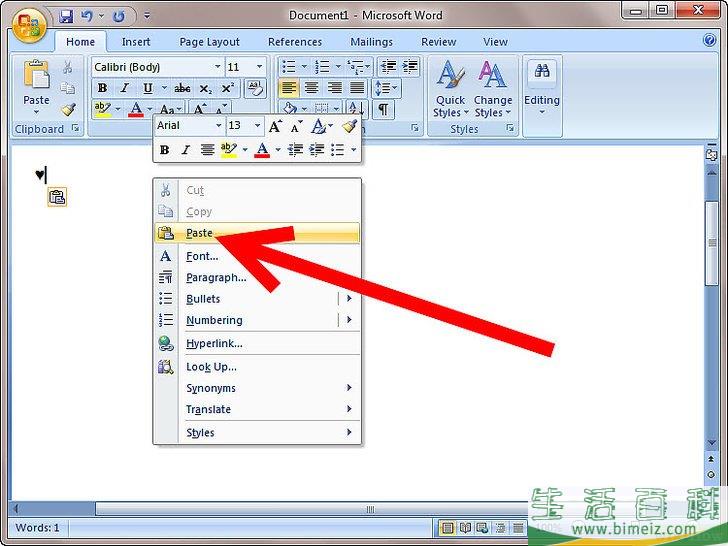Click the ribbon Cut scissors icon
728x546 pixels.
point(68,67)
